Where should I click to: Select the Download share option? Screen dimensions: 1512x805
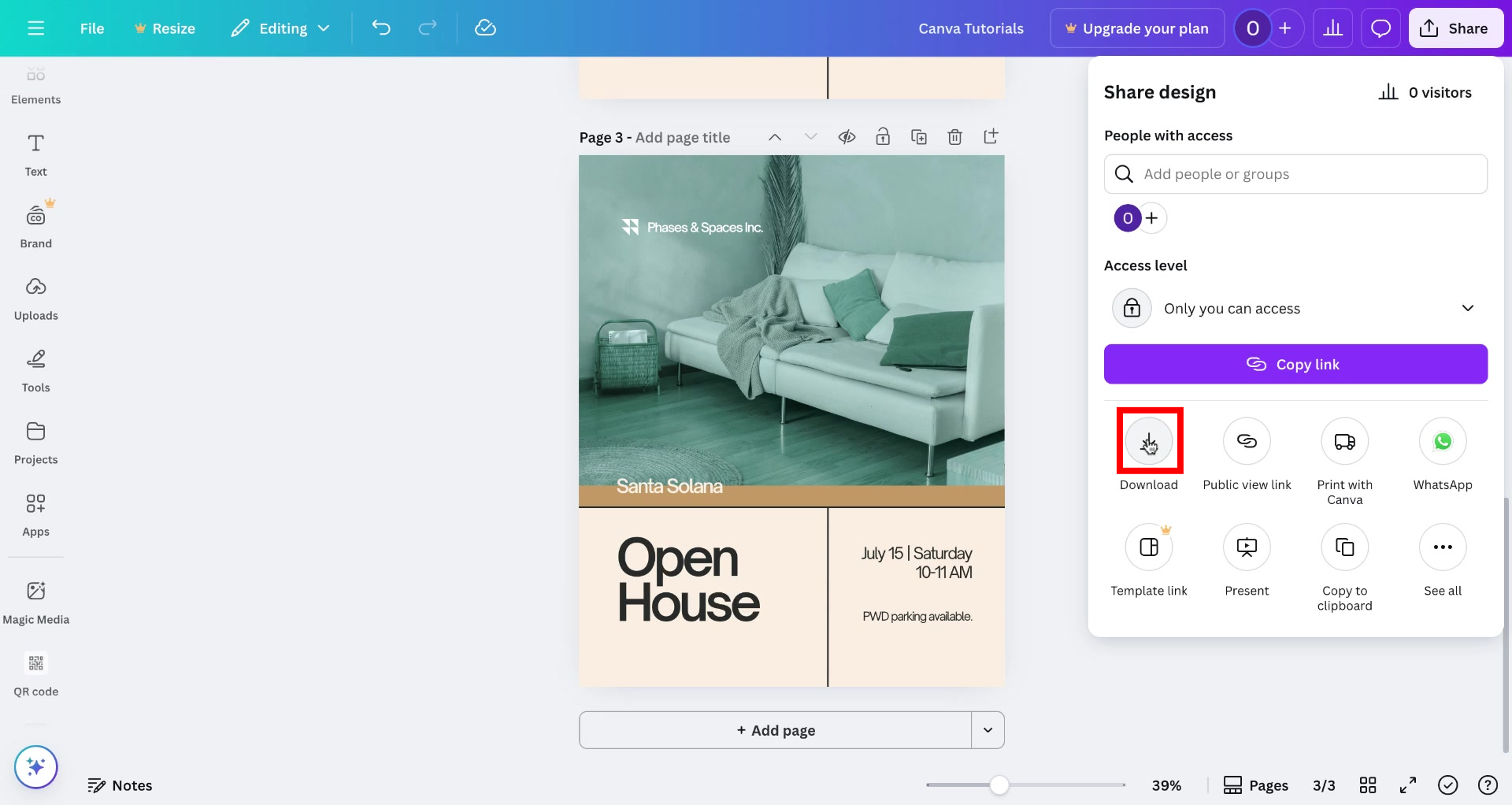point(1149,441)
